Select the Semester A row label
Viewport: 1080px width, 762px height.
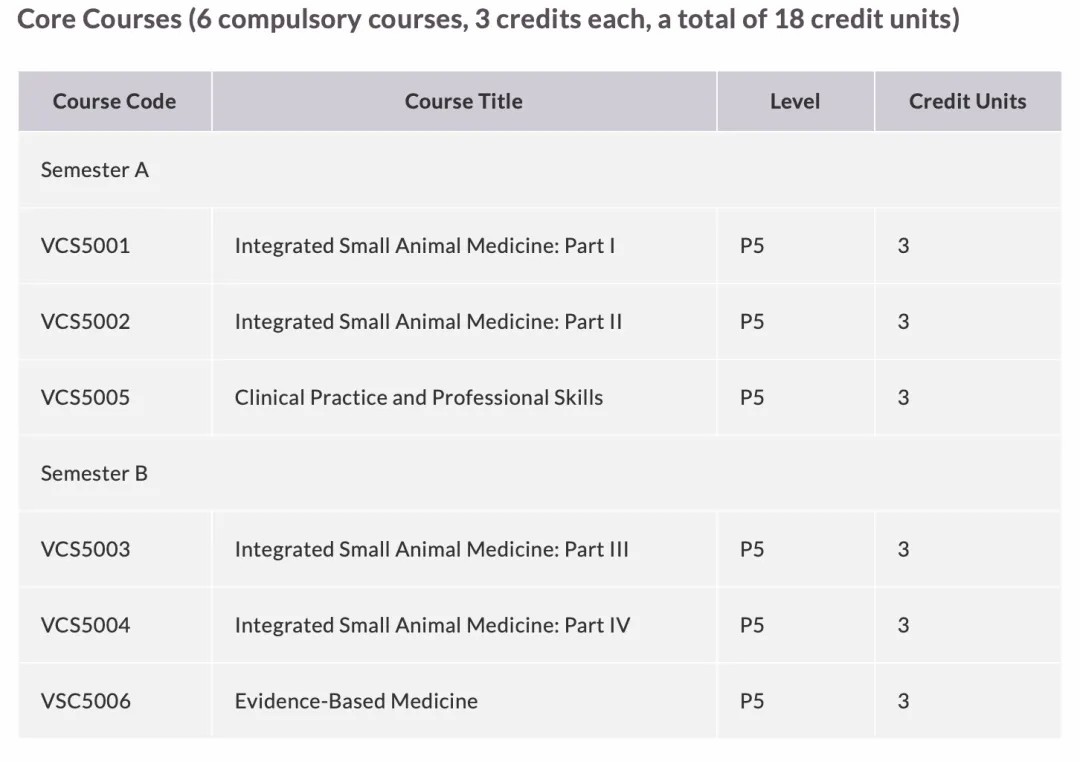tap(94, 170)
